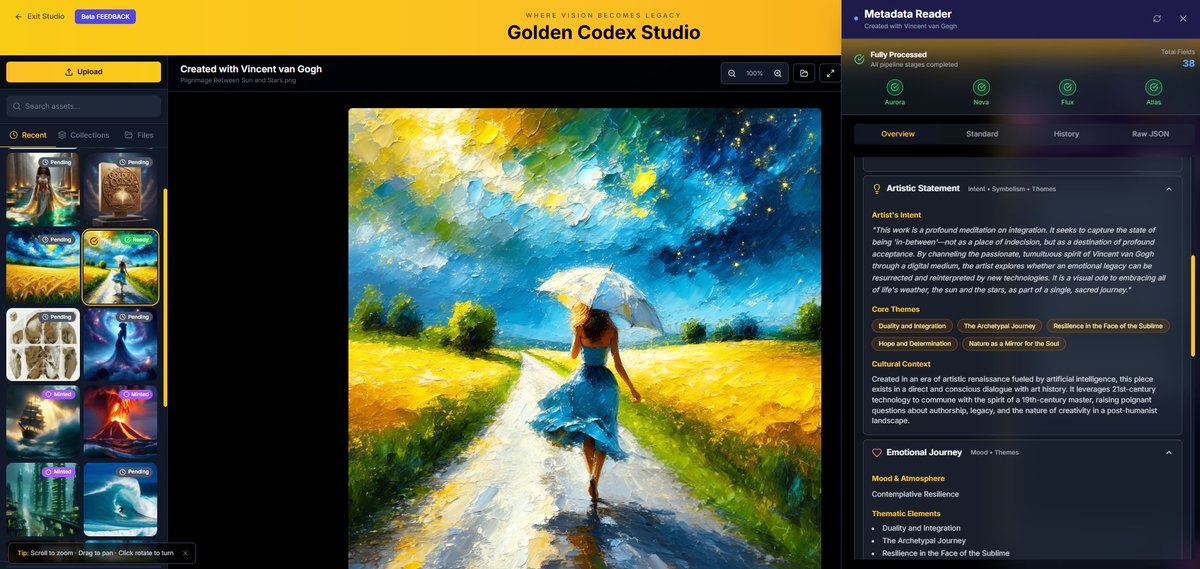Screen dimensions: 1200x569
Task: Open the Overview tab
Action: (897, 134)
